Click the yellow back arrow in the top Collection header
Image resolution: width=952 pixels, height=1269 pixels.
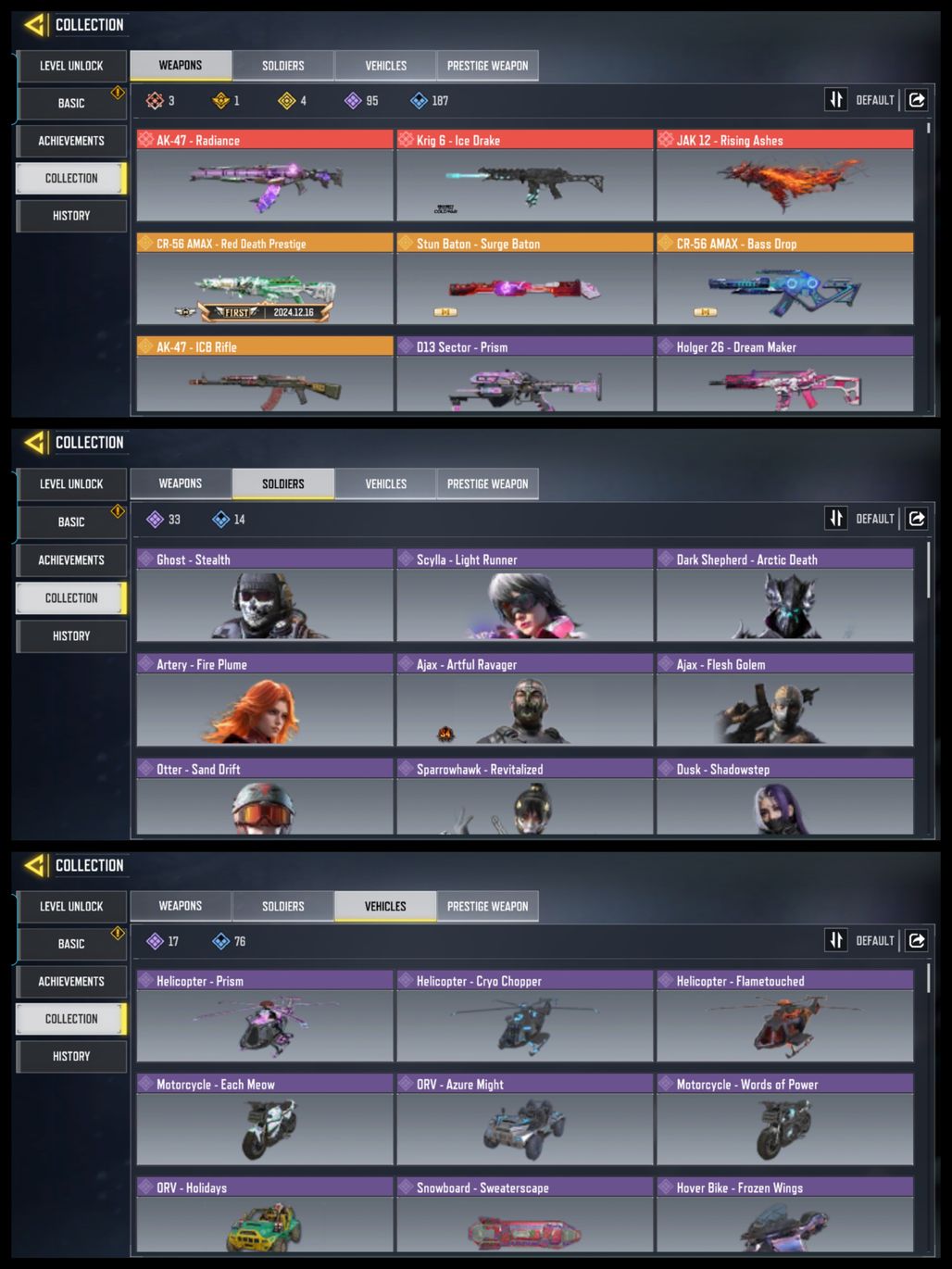34,24
